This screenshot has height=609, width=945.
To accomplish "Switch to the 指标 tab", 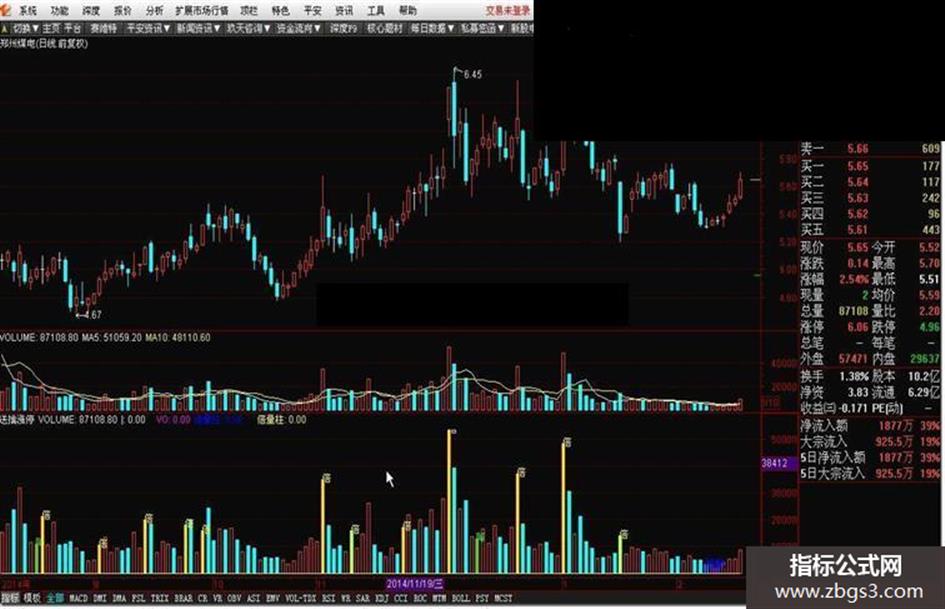I will pyautogui.click(x=10, y=598).
